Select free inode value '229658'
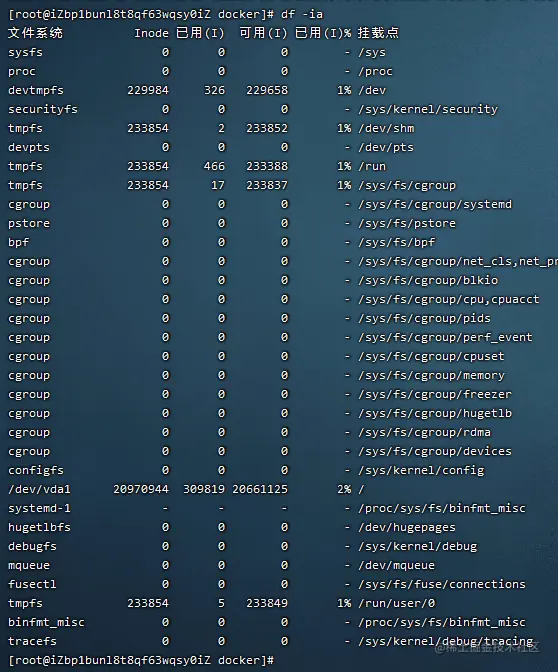Image resolution: width=558 pixels, height=672 pixels. [x=267, y=90]
